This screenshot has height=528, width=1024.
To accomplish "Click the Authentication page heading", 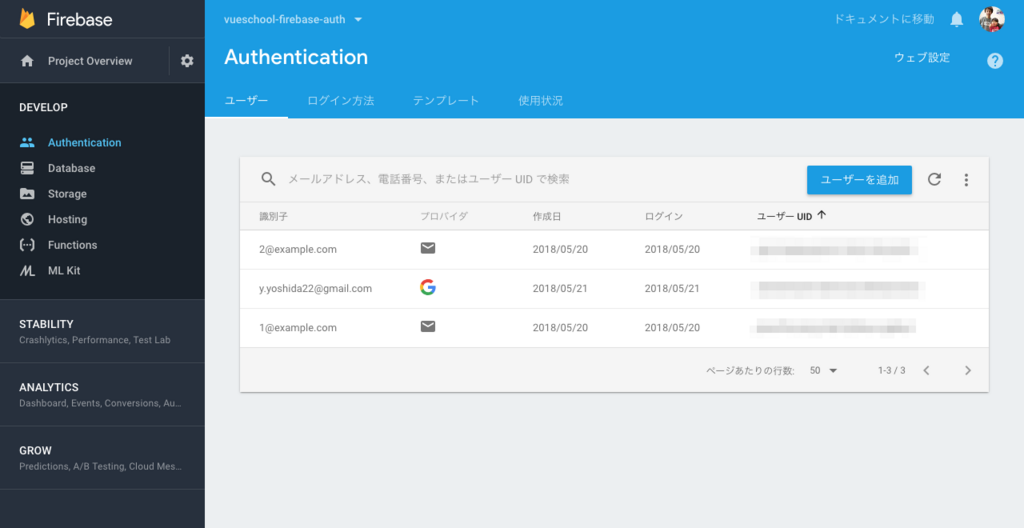I will [x=296, y=57].
